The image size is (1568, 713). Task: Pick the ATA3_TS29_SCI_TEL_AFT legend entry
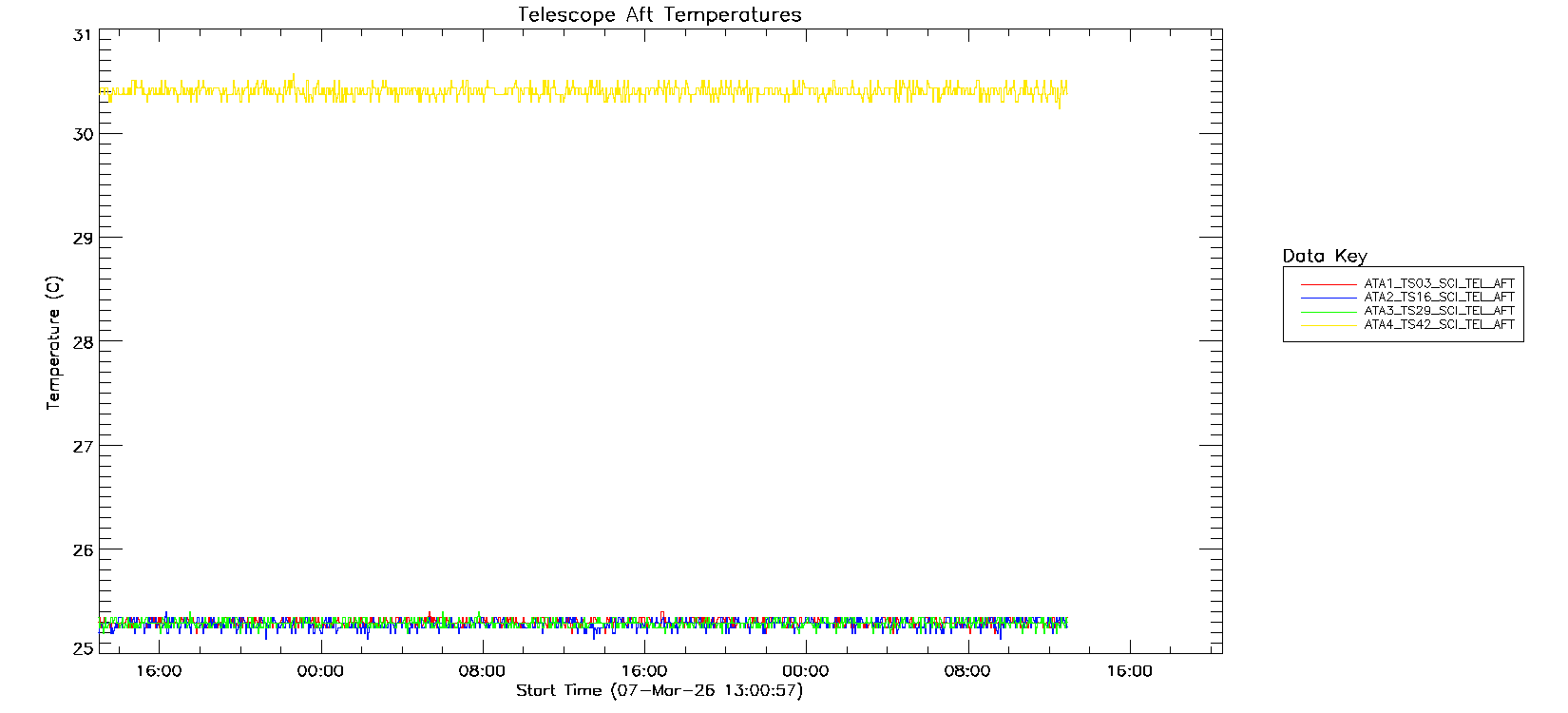[1439, 311]
